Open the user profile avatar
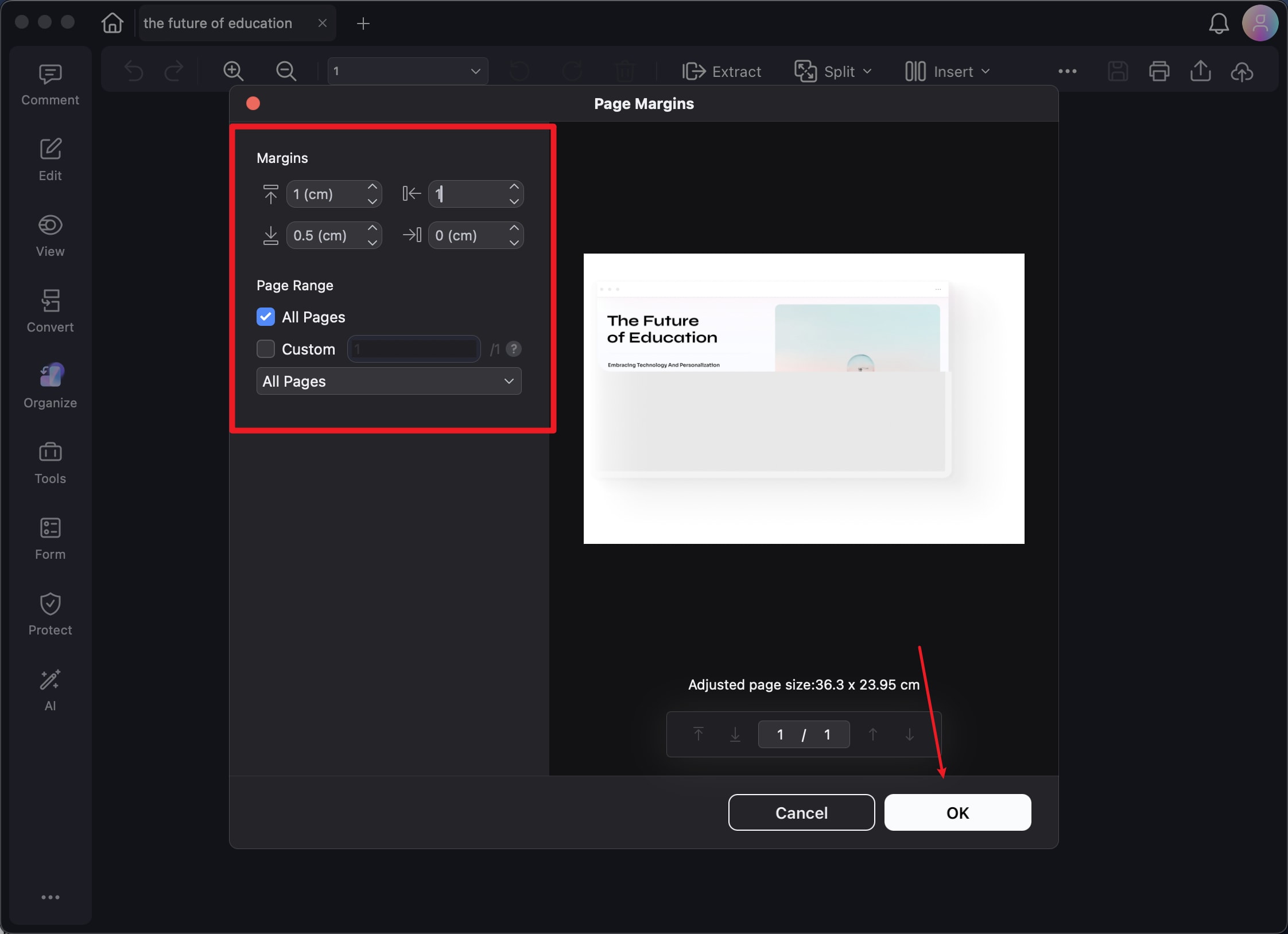This screenshot has height=934, width=1288. [1260, 23]
